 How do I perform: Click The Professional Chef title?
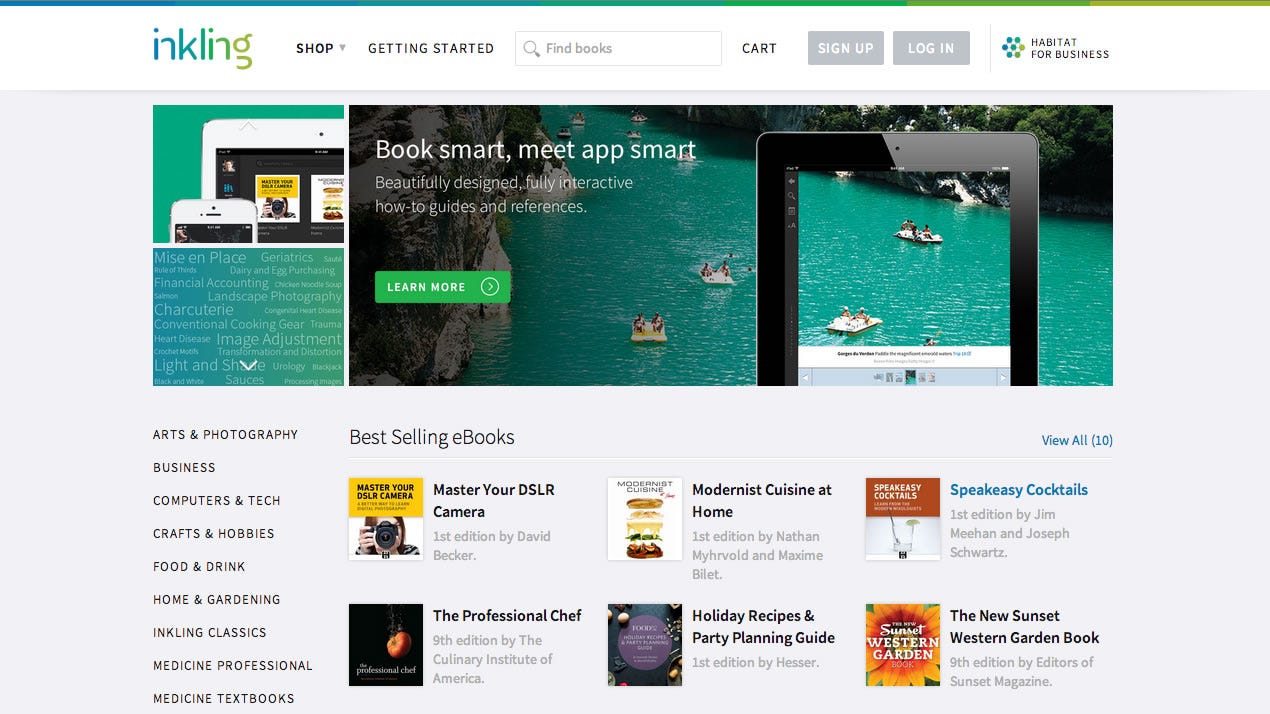(x=507, y=615)
